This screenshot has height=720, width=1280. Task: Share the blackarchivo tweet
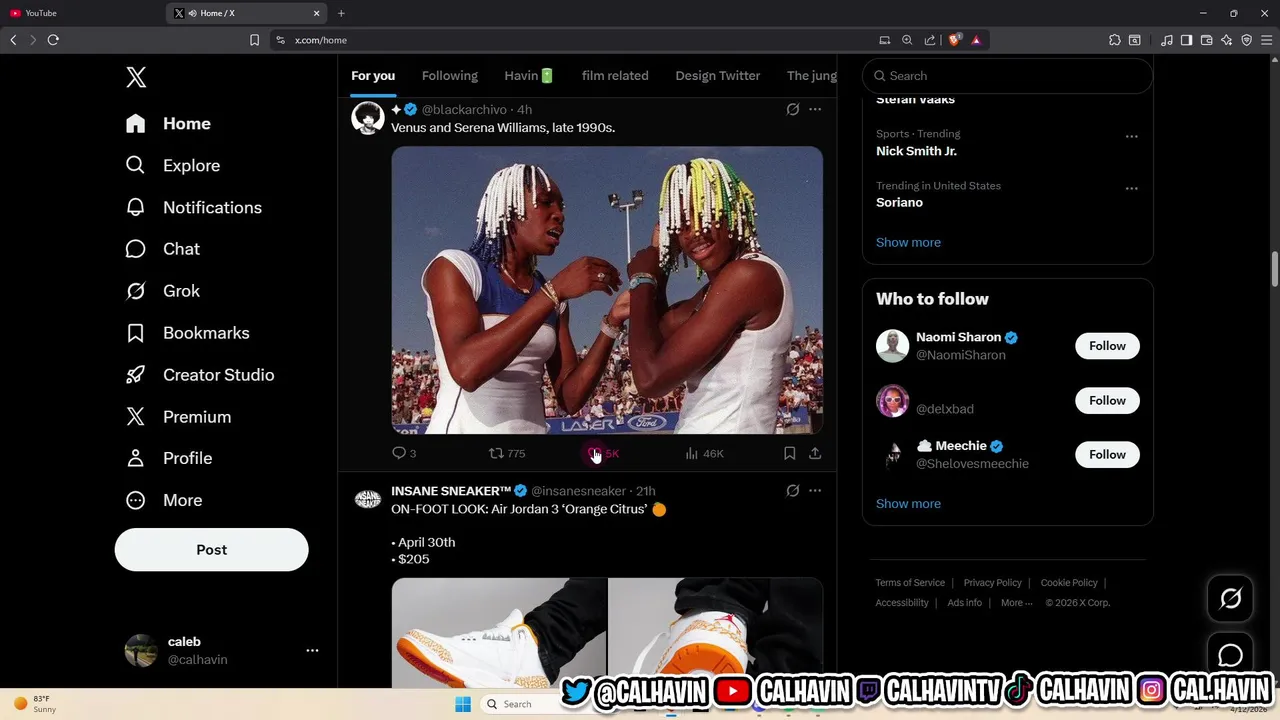(815, 453)
